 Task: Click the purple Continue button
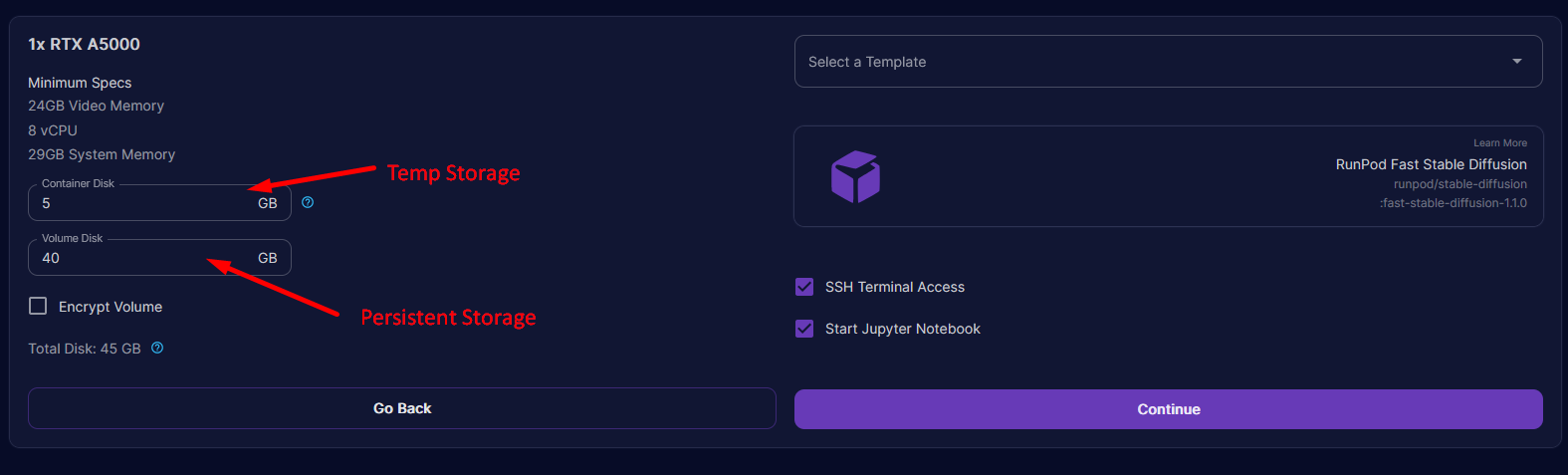click(x=1168, y=409)
